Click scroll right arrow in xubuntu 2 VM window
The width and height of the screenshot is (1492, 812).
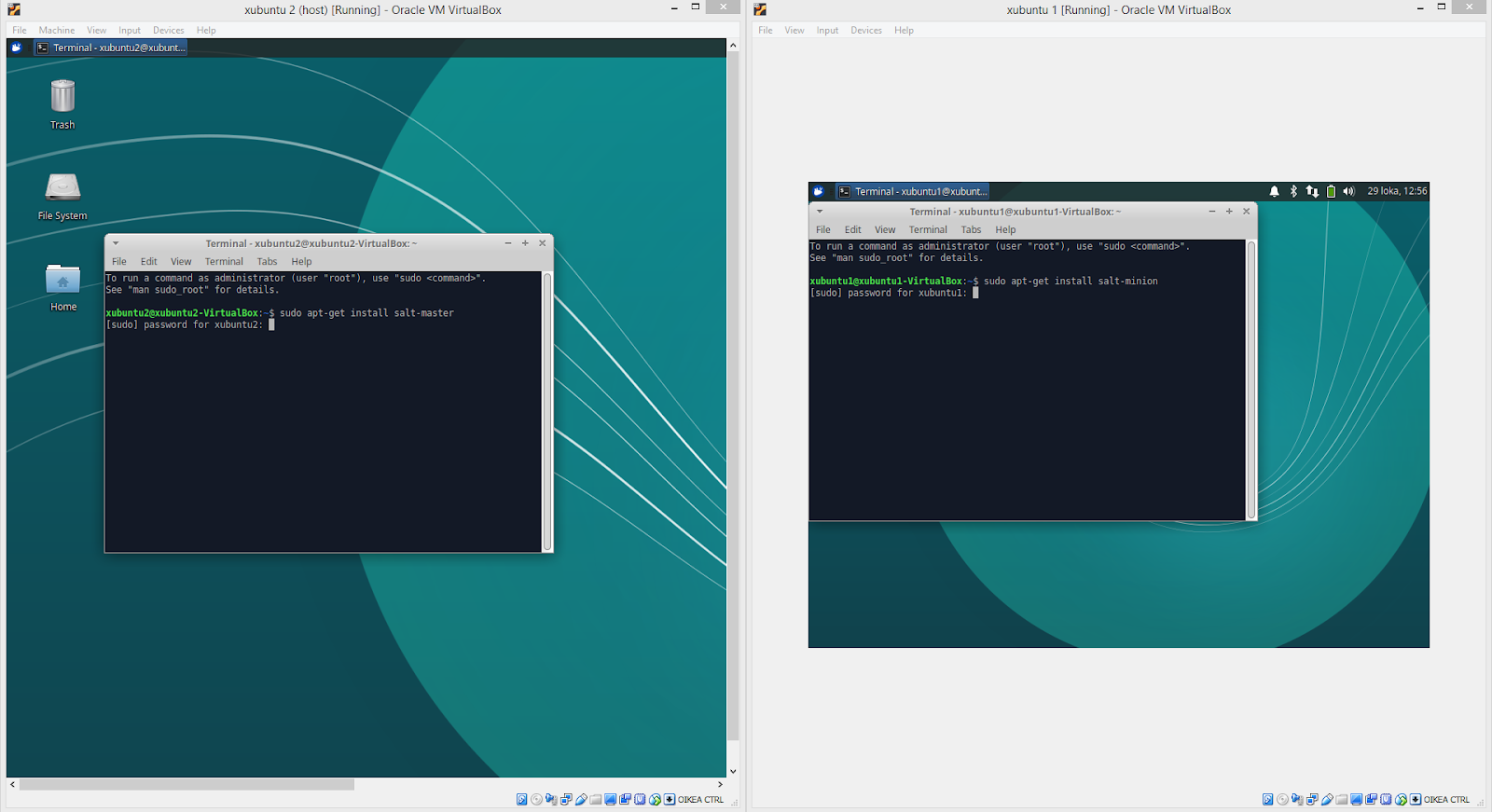(x=720, y=785)
